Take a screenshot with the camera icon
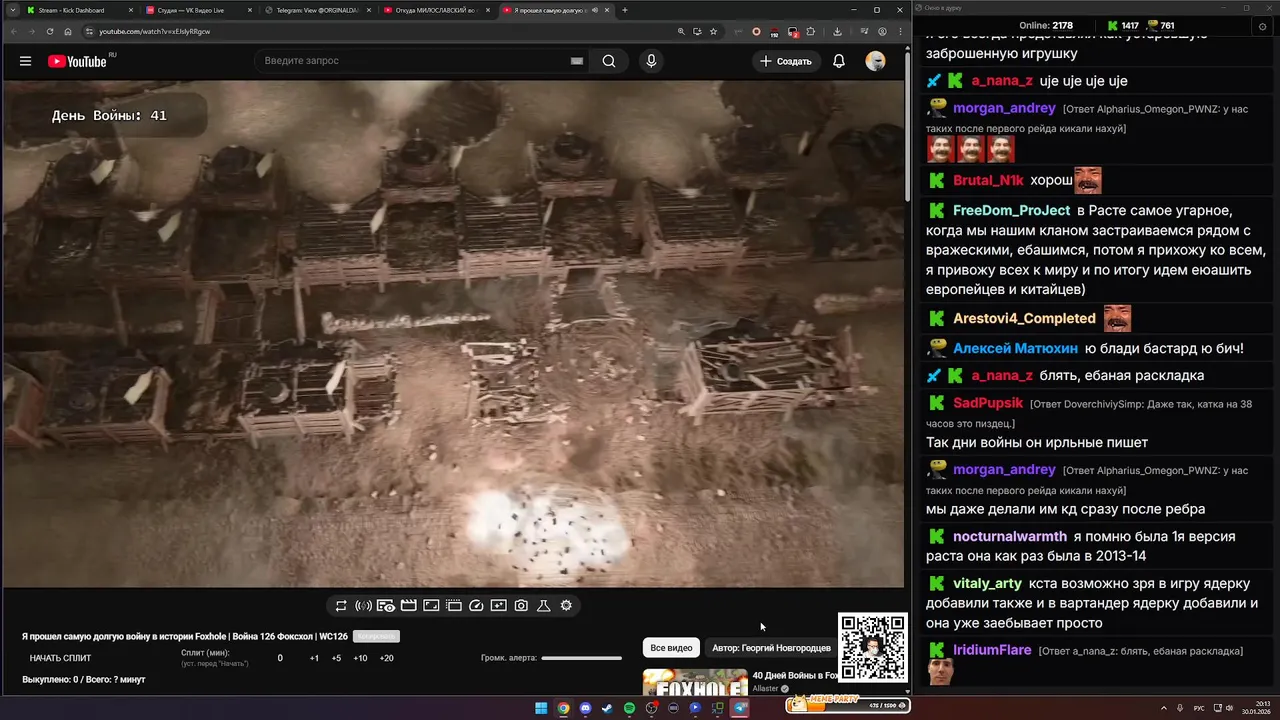This screenshot has width=1280, height=720. tap(521, 606)
